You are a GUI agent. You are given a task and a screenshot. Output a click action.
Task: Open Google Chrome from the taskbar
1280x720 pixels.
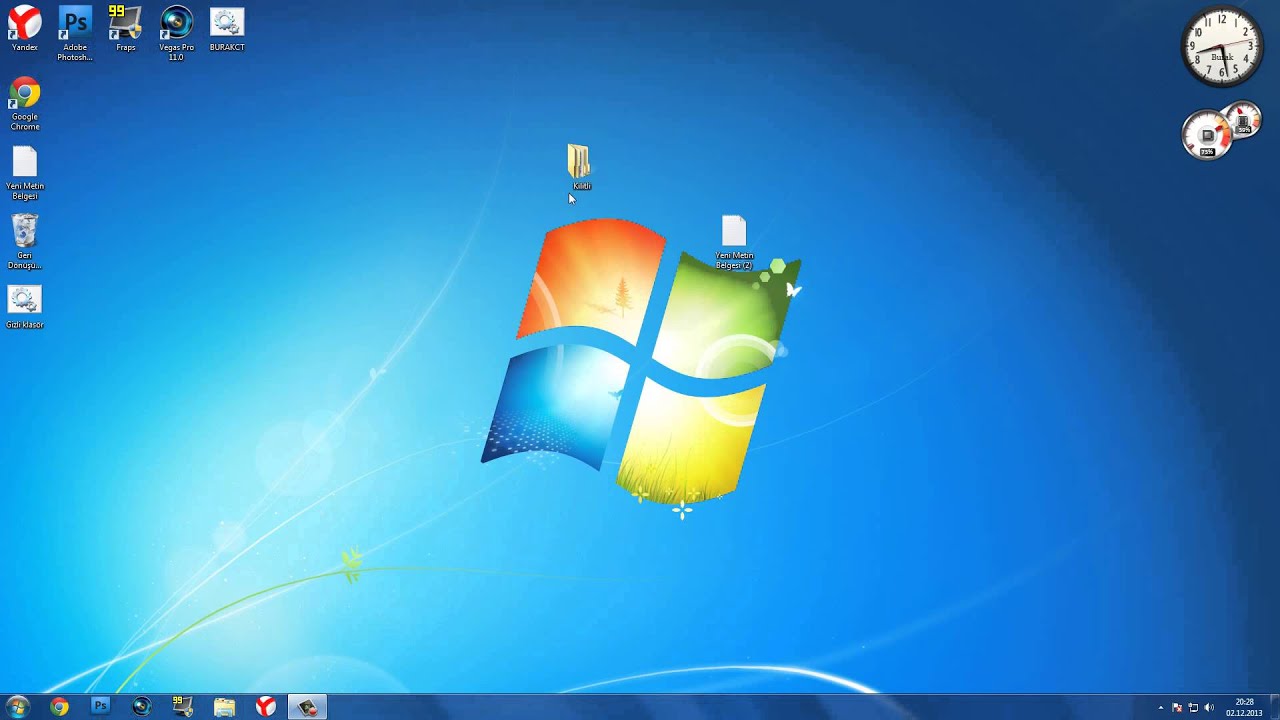pos(59,707)
